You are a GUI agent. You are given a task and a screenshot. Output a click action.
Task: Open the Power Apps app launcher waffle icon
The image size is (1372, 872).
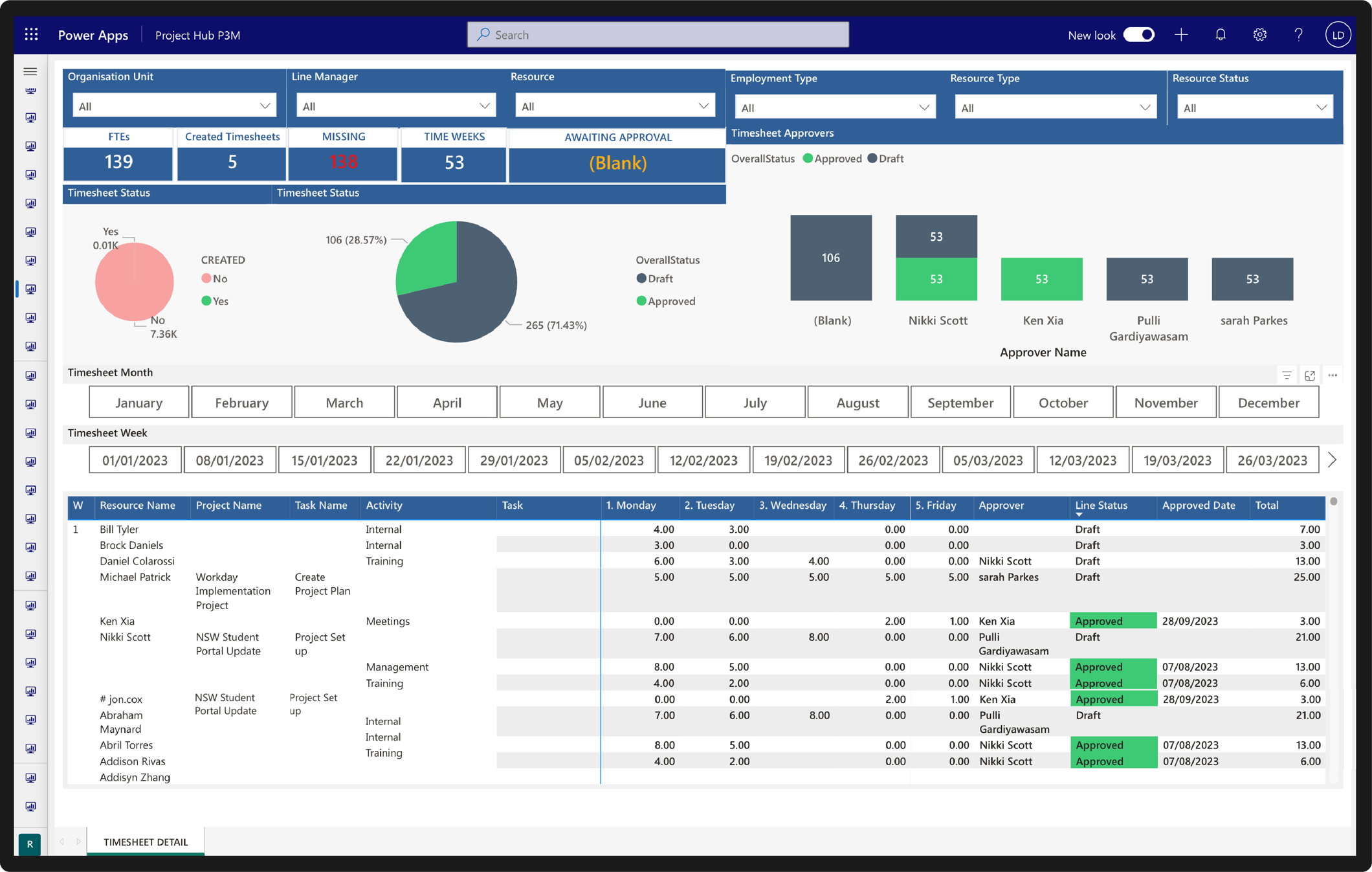coord(30,34)
